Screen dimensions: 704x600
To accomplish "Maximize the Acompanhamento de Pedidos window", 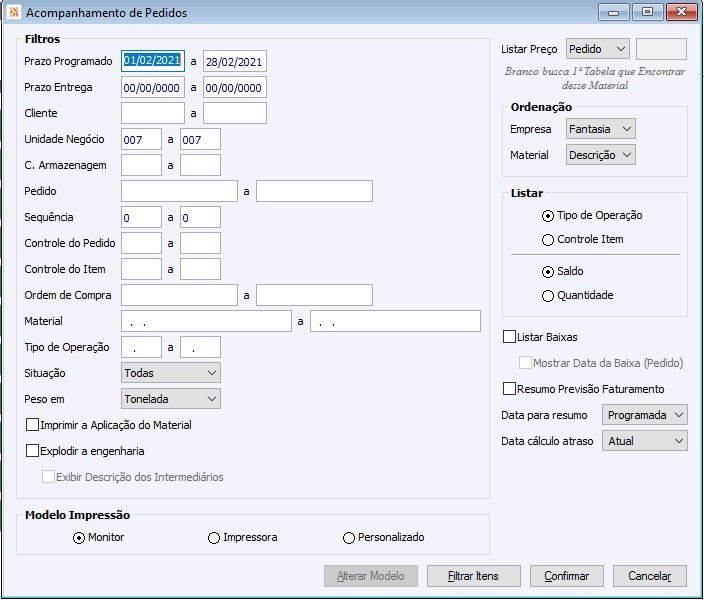I will 647,12.
